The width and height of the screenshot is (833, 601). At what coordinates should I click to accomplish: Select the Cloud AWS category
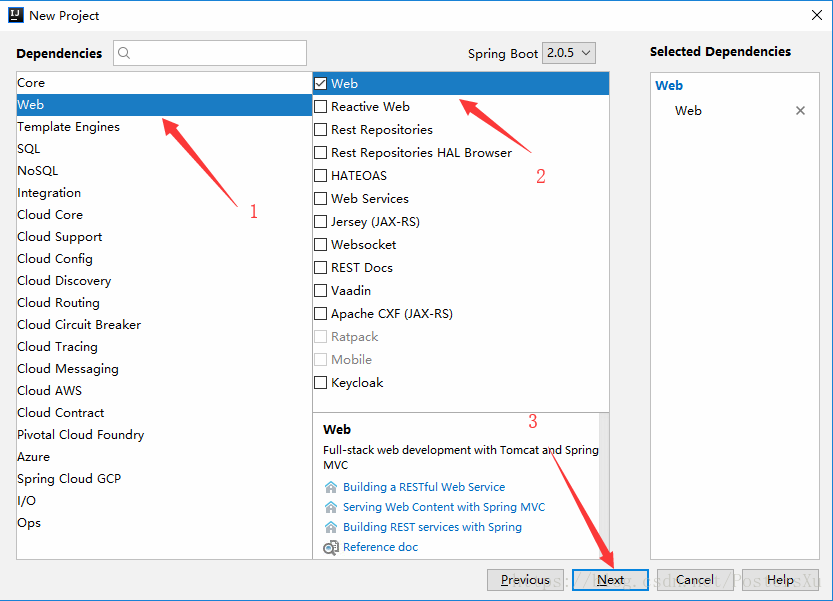(164, 391)
